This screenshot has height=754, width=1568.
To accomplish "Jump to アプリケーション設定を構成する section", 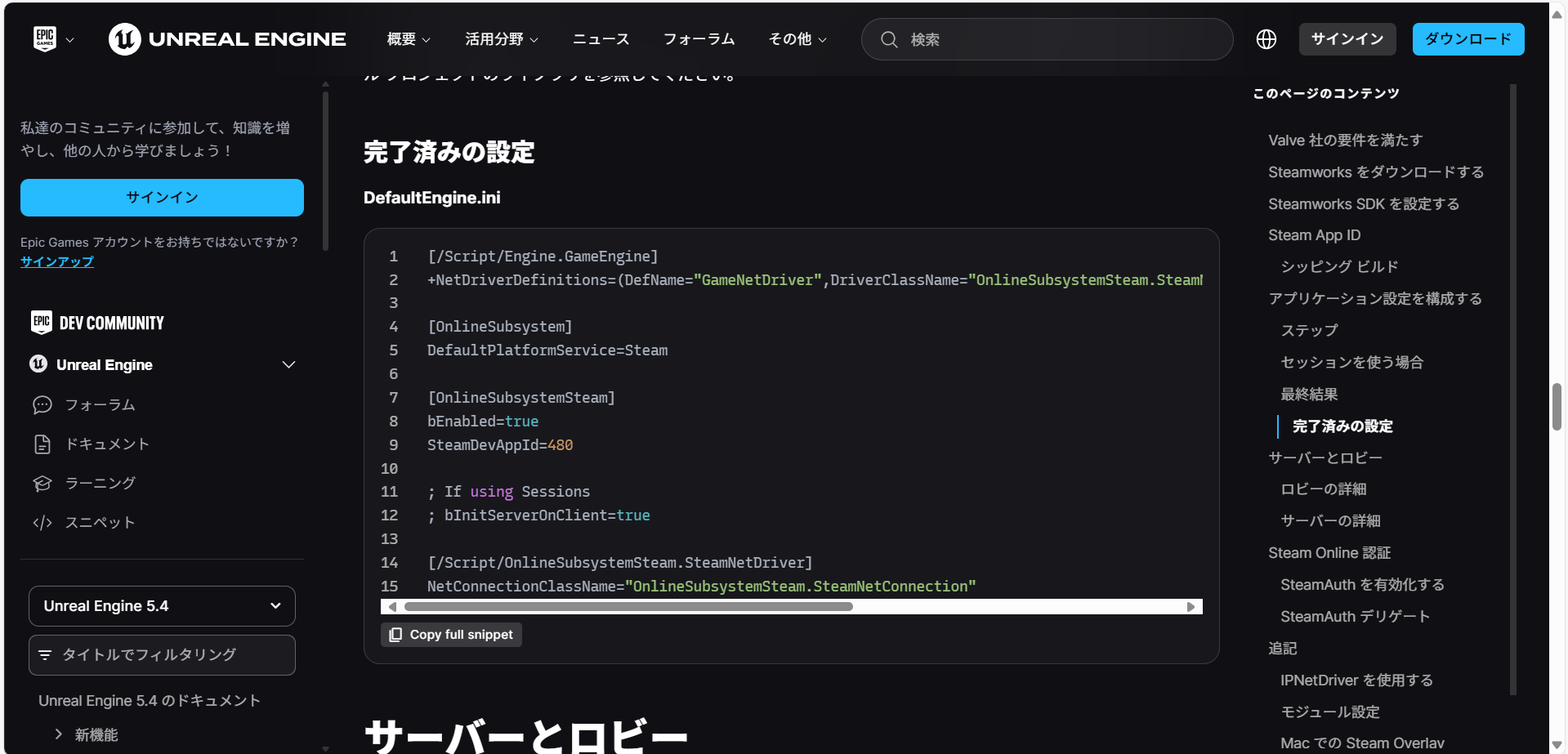I will 1375,299.
